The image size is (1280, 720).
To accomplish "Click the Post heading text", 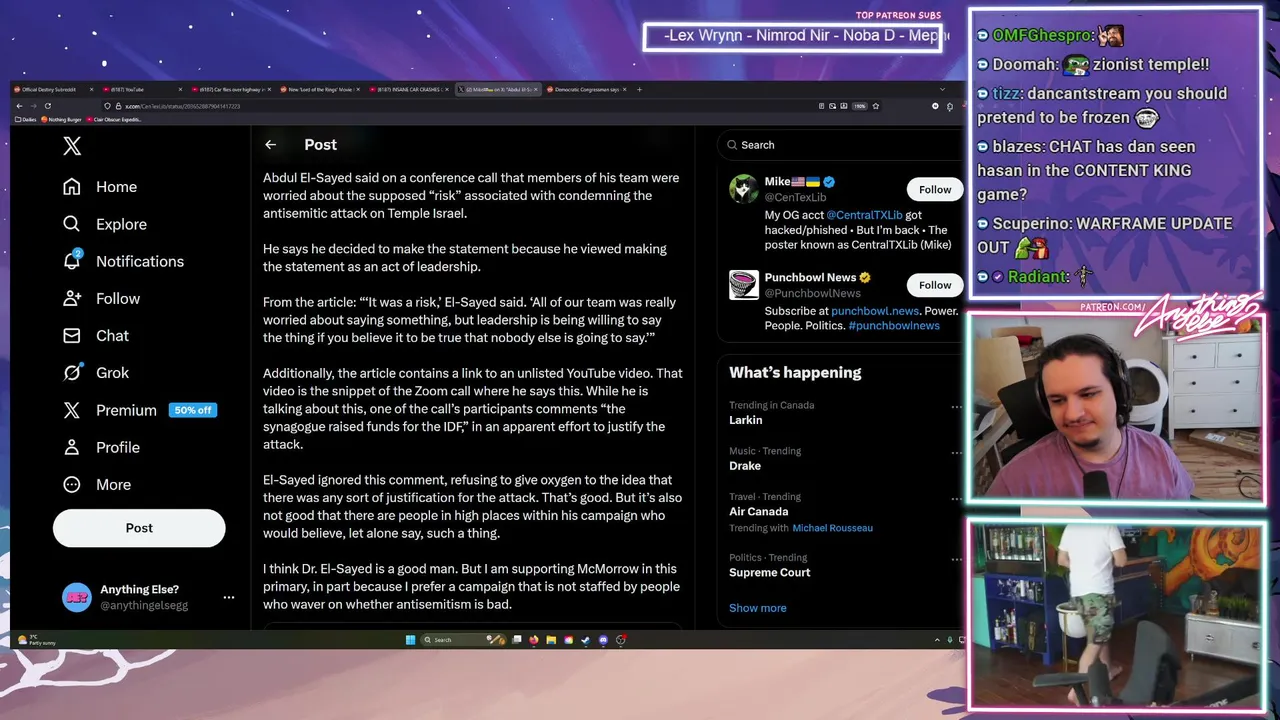I will click(320, 145).
